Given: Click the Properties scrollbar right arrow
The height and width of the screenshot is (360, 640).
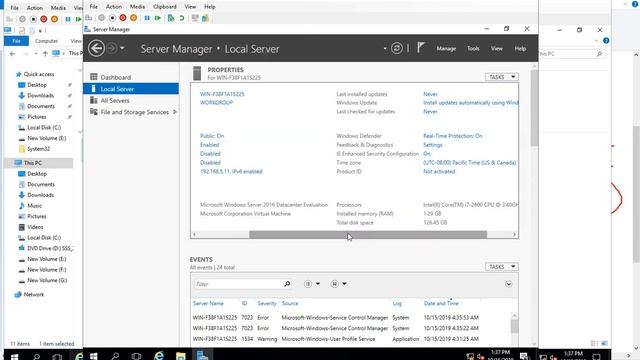Looking at the screenshot, I should [514, 234].
